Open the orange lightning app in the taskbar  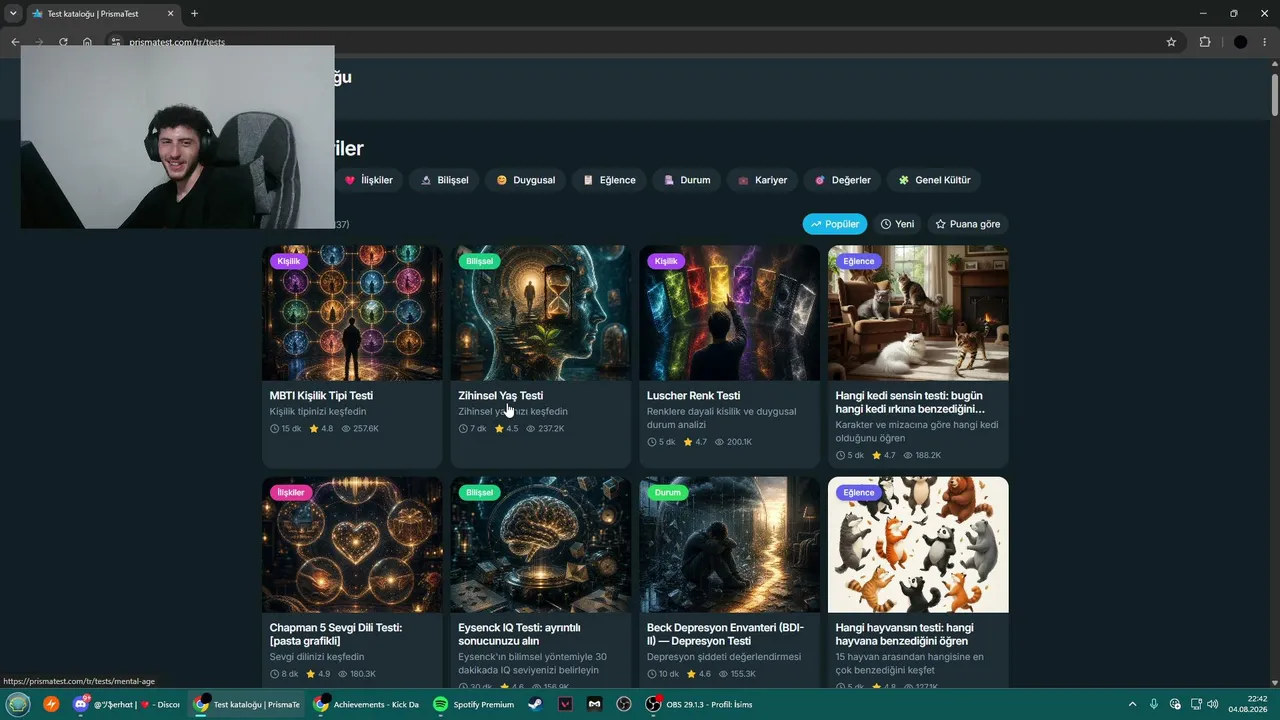pyautogui.click(x=51, y=704)
